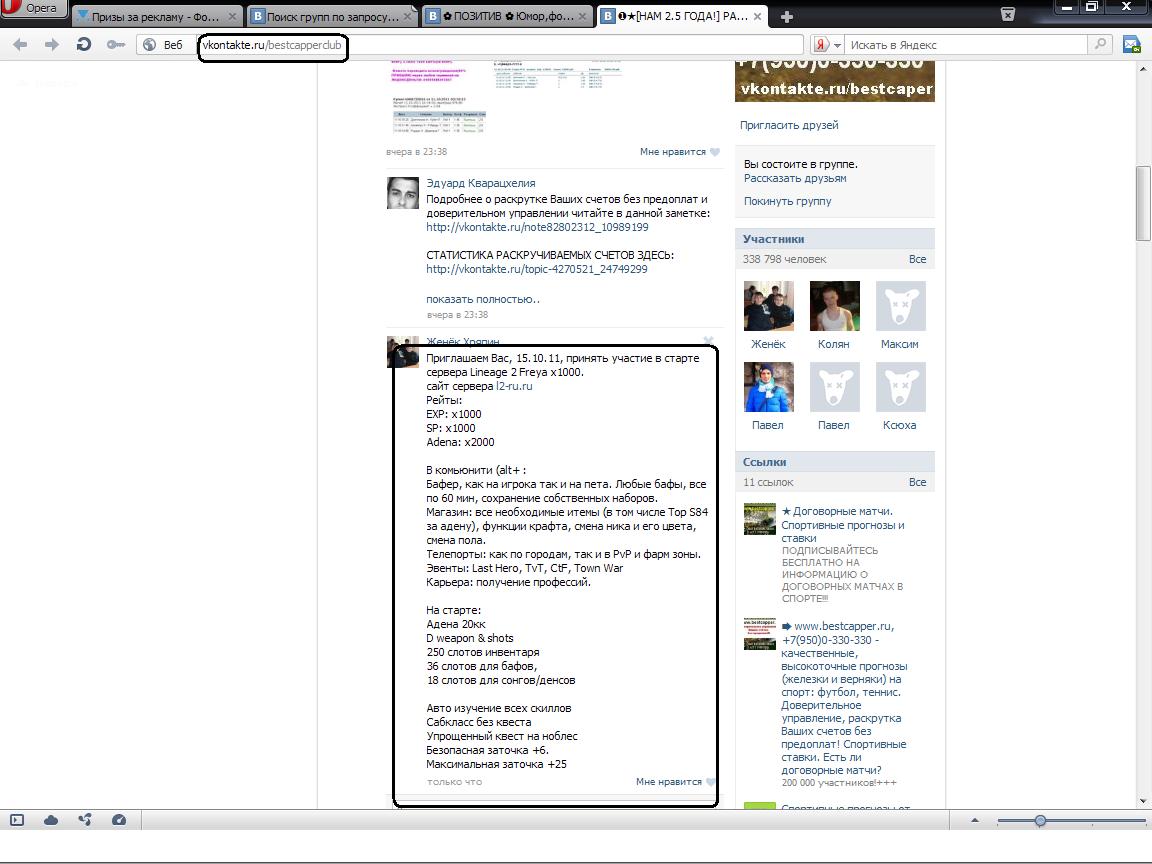Close the 'ПОЗИТИВ Юмор' tab
The image size is (1152, 864).
pos(583,16)
